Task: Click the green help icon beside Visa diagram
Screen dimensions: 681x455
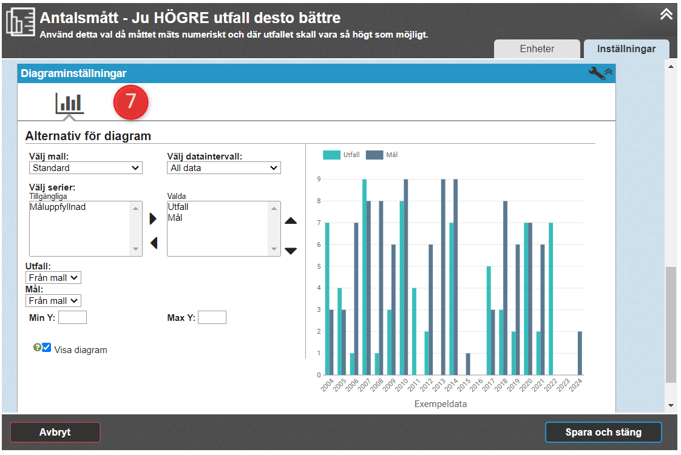Action: click(x=36, y=348)
